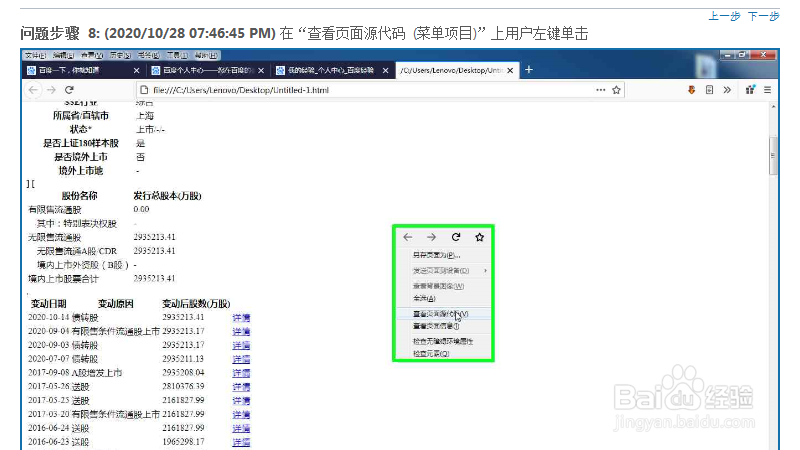Viewport: 800px width, 450px height.
Task: Click the toolbar forward arrow
Action: click(x=51, y=90)
